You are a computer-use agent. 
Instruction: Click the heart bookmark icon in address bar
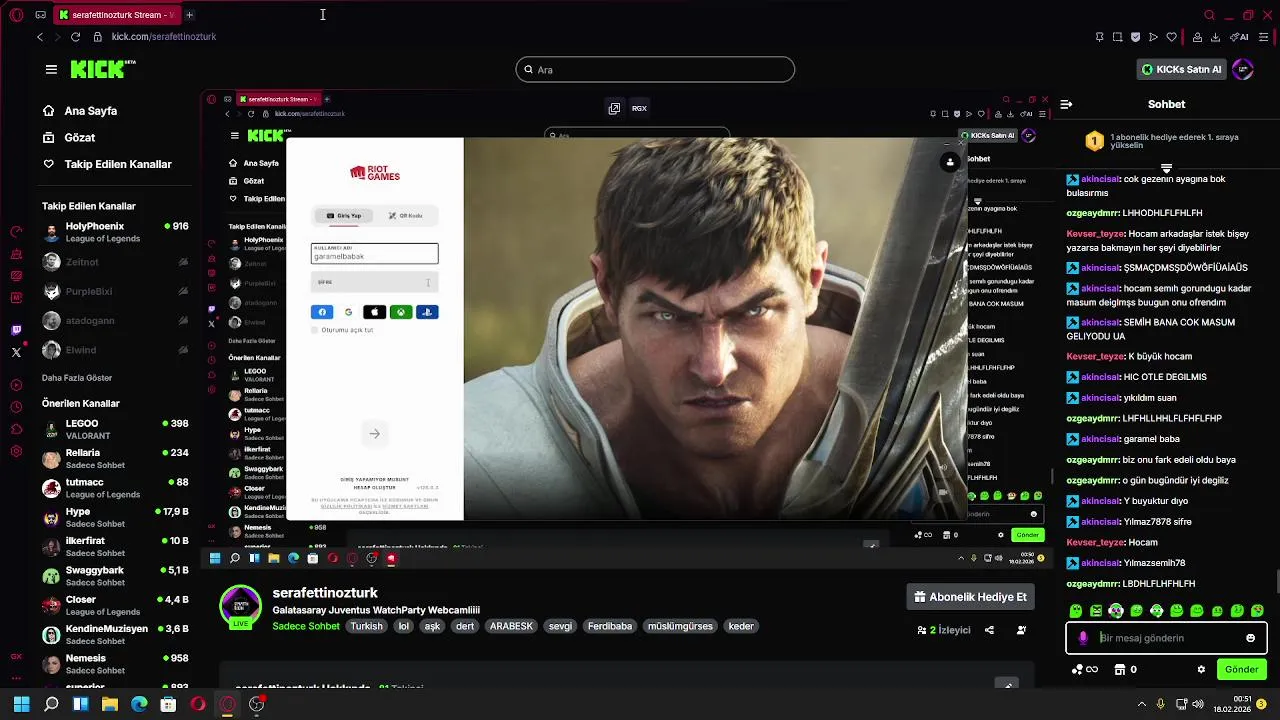point(1171,37)
